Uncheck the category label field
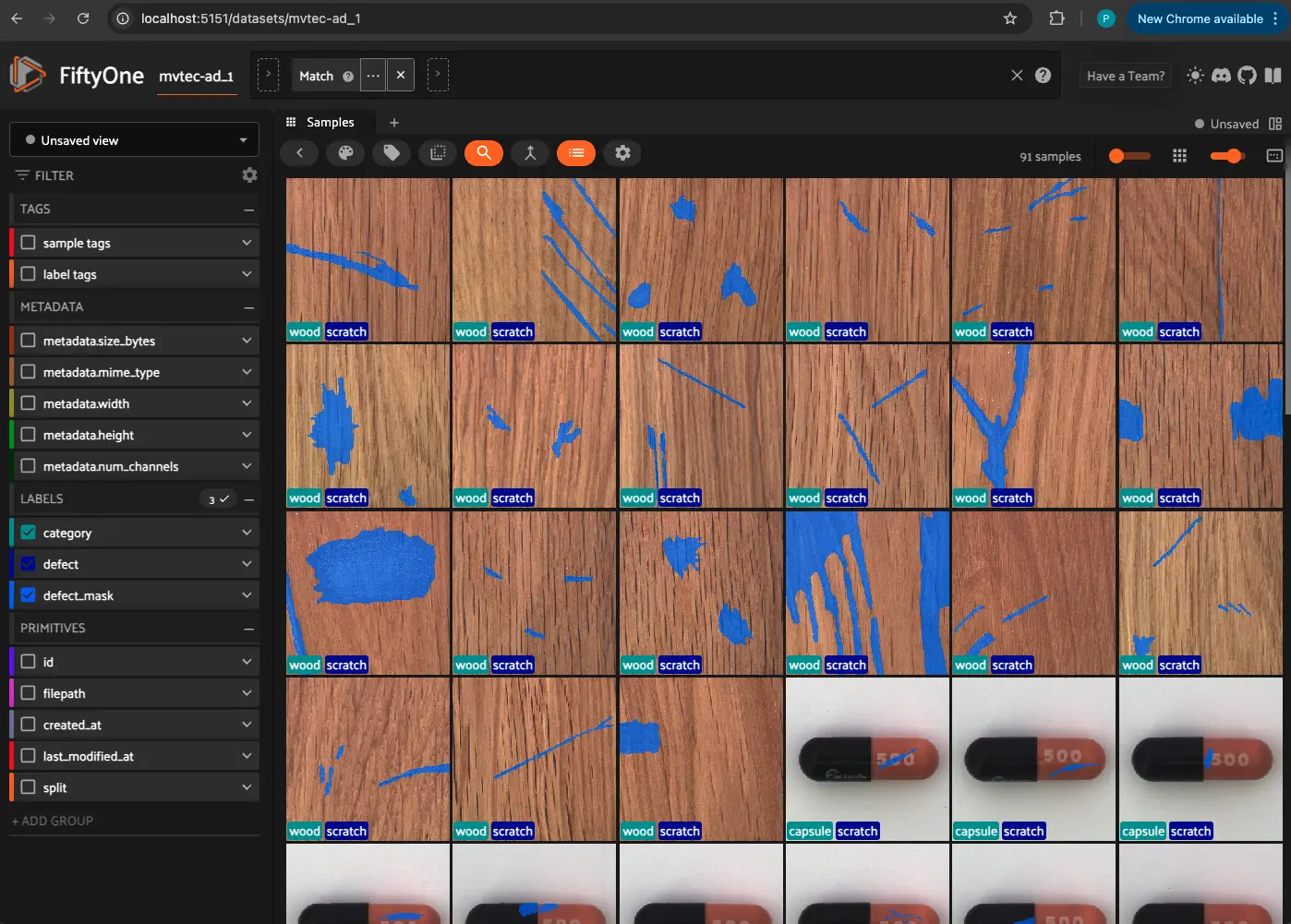The image size is (1291, 924). point(29,533)
